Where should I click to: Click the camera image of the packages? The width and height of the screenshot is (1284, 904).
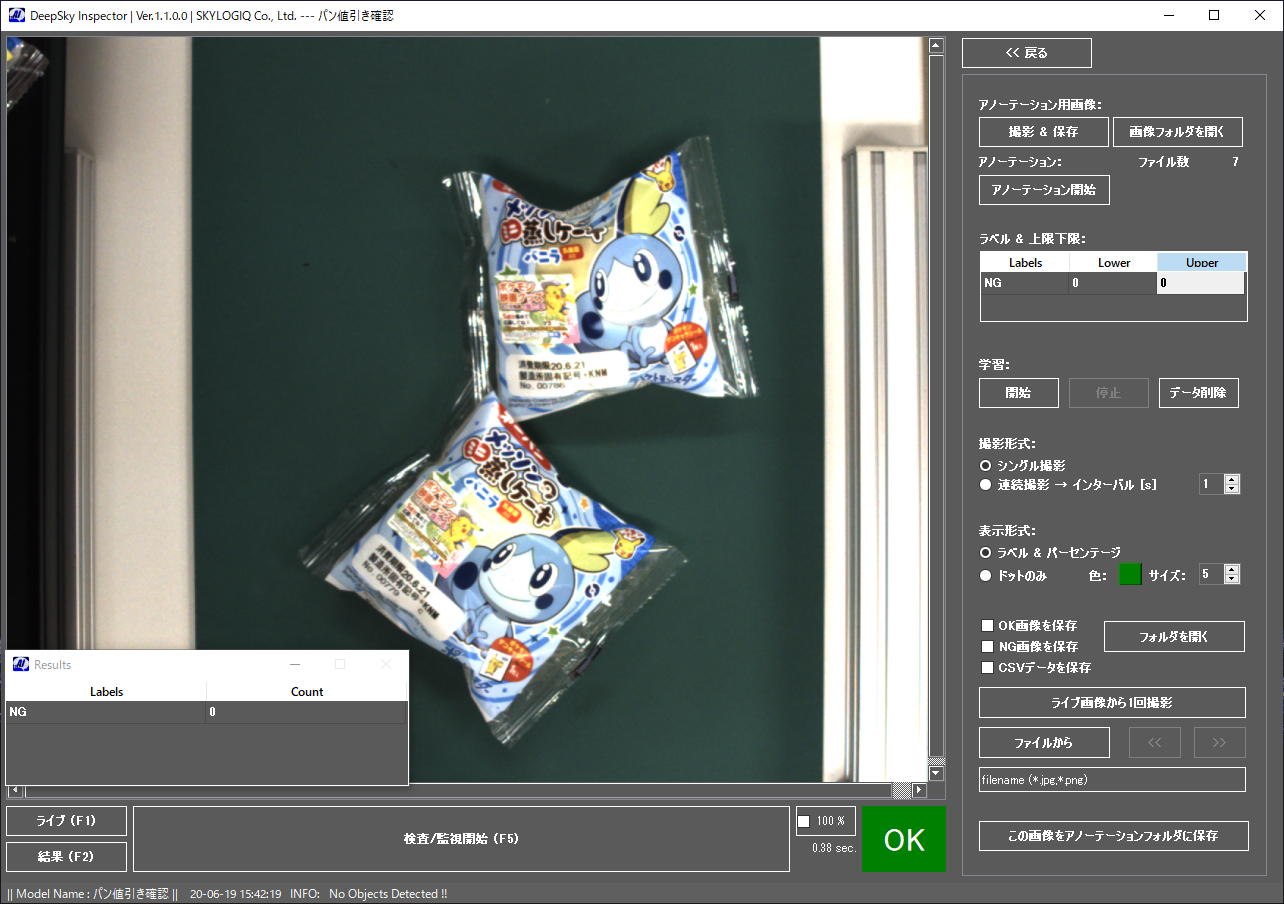point(467,410)
